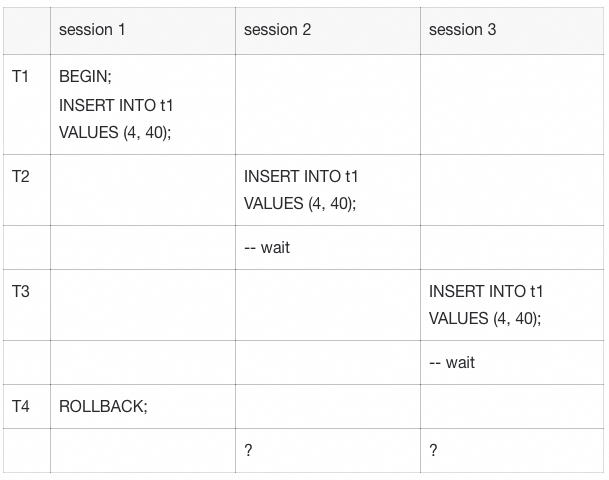
Task: Click the session 3 column header
Action: [x=462, y=30]
